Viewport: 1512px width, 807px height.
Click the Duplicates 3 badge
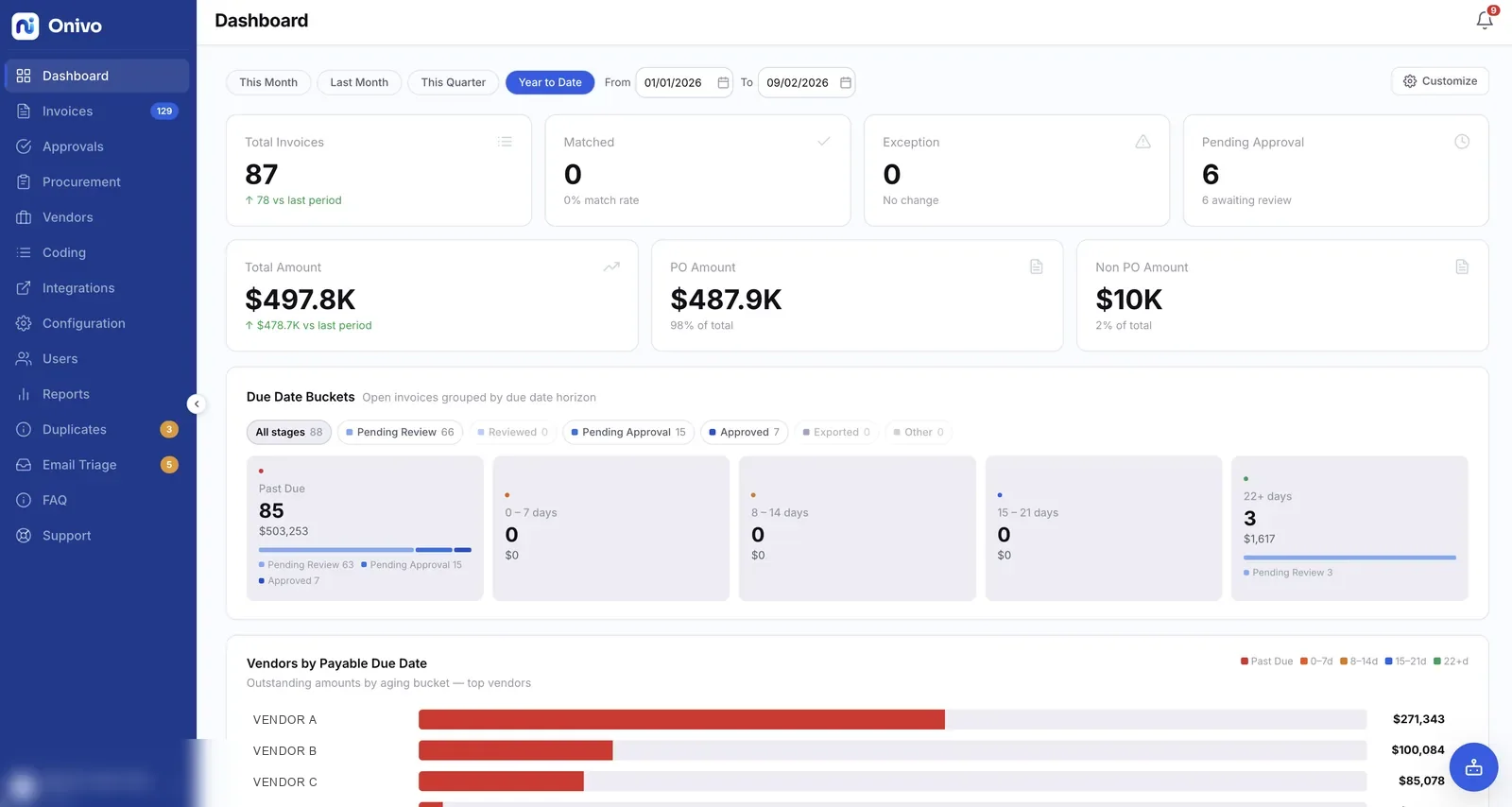coord(169,429)
